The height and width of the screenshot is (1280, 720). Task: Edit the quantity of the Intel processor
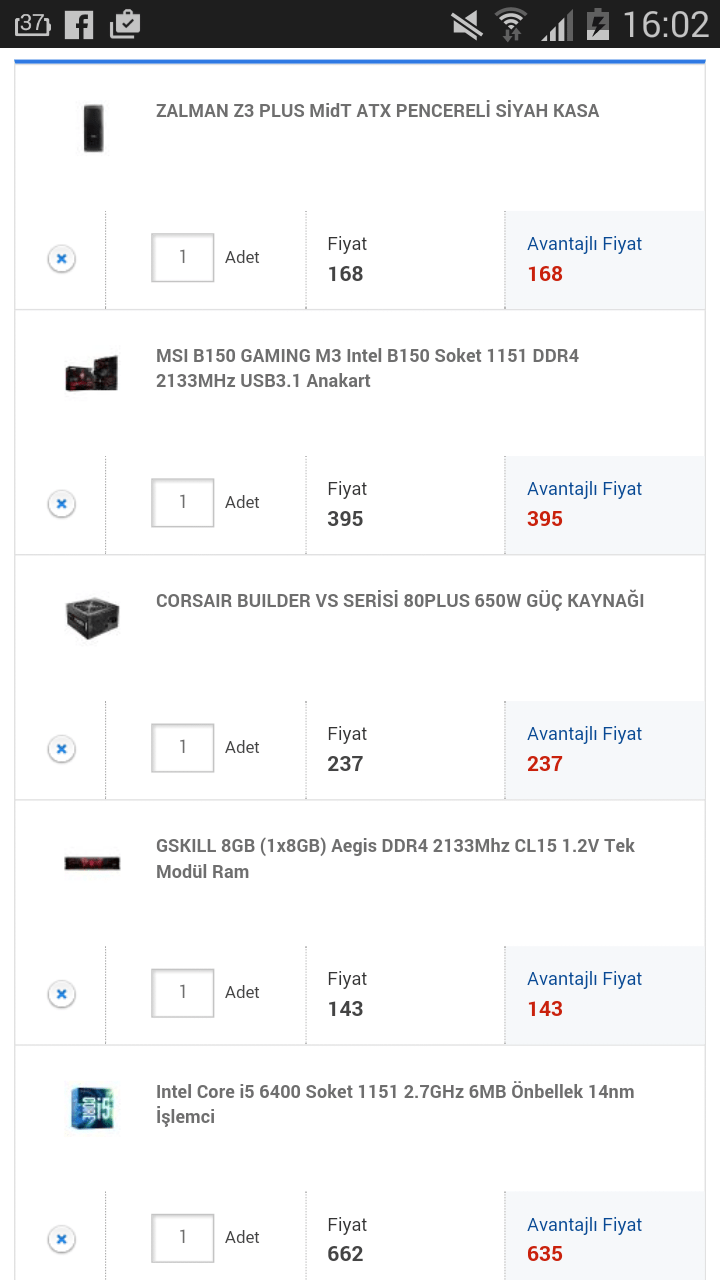pos(182,1237)
